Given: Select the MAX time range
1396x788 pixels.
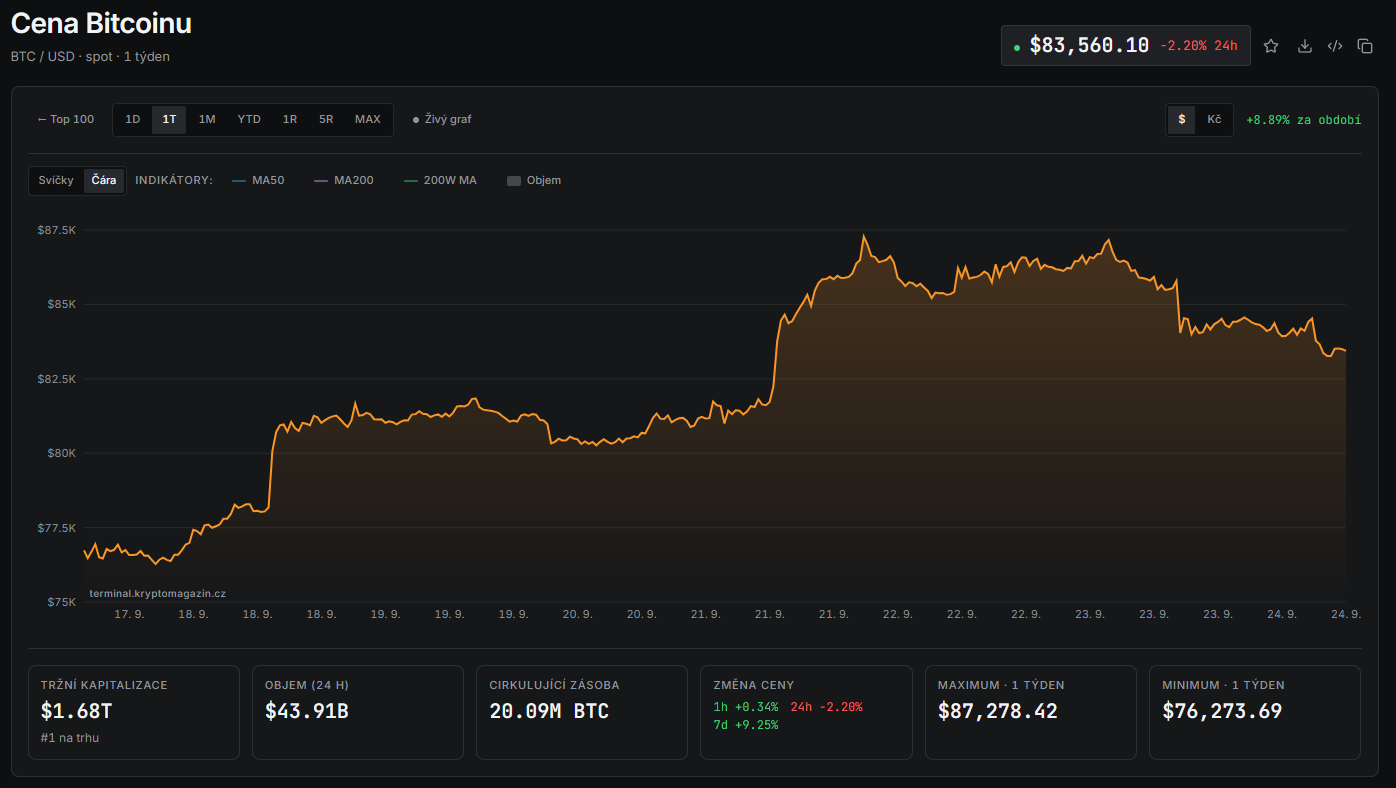Looking at the screenshot, I should click(368, 119).
